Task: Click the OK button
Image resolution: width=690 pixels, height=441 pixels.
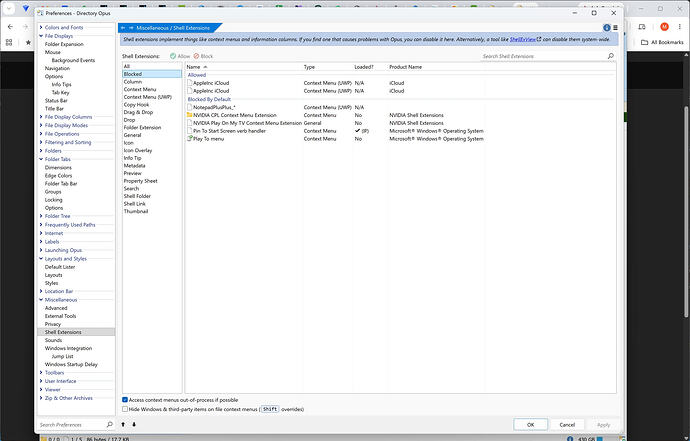Action: [530, 425]
